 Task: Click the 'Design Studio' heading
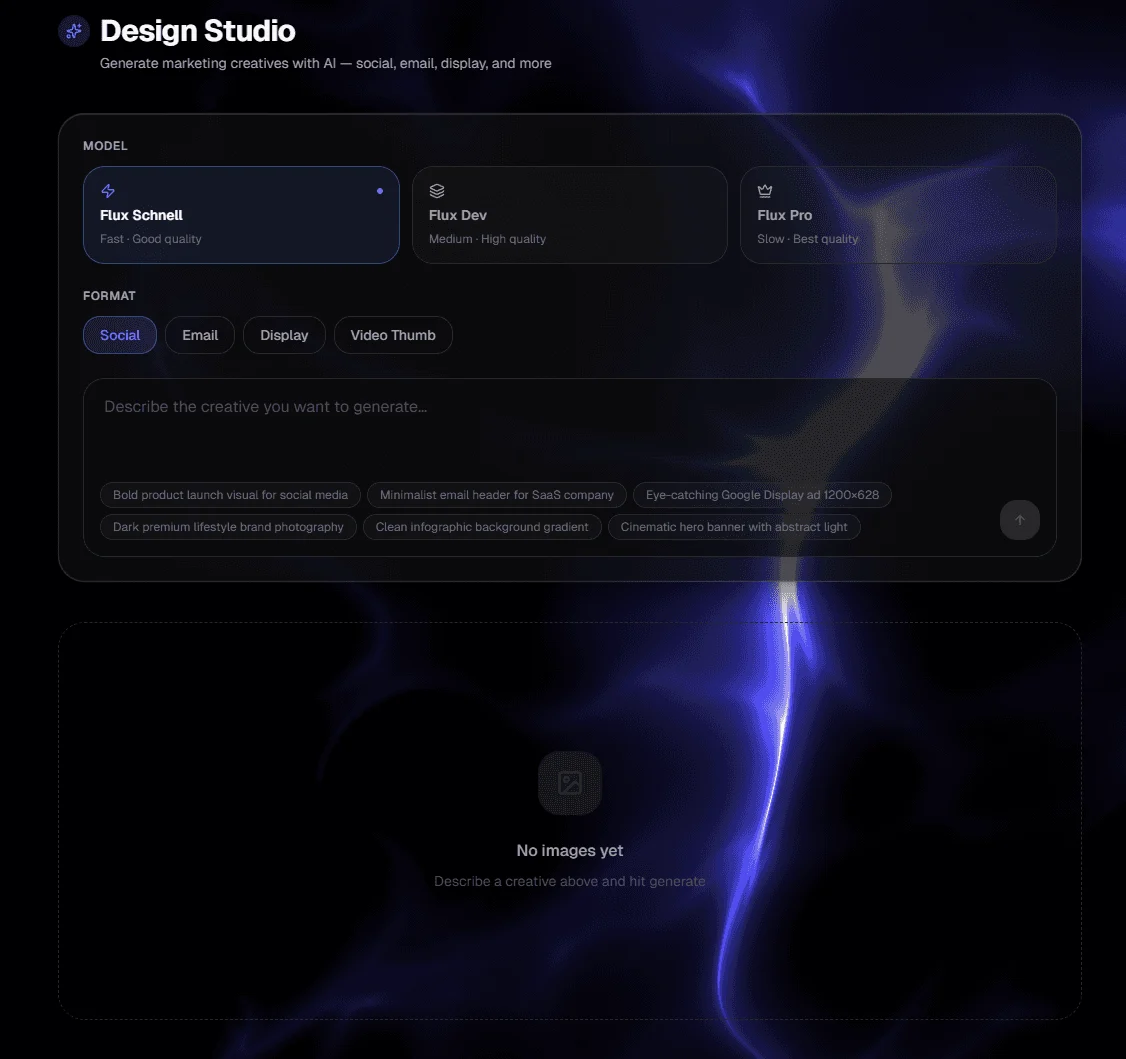tap(197, 31)
